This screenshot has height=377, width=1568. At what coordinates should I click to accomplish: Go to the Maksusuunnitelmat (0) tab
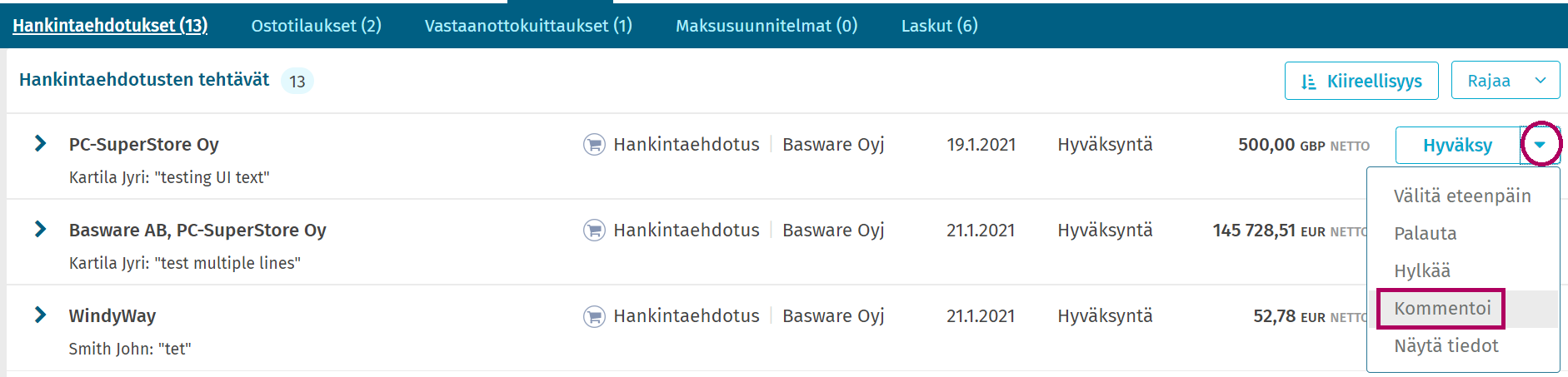[767, 26]
